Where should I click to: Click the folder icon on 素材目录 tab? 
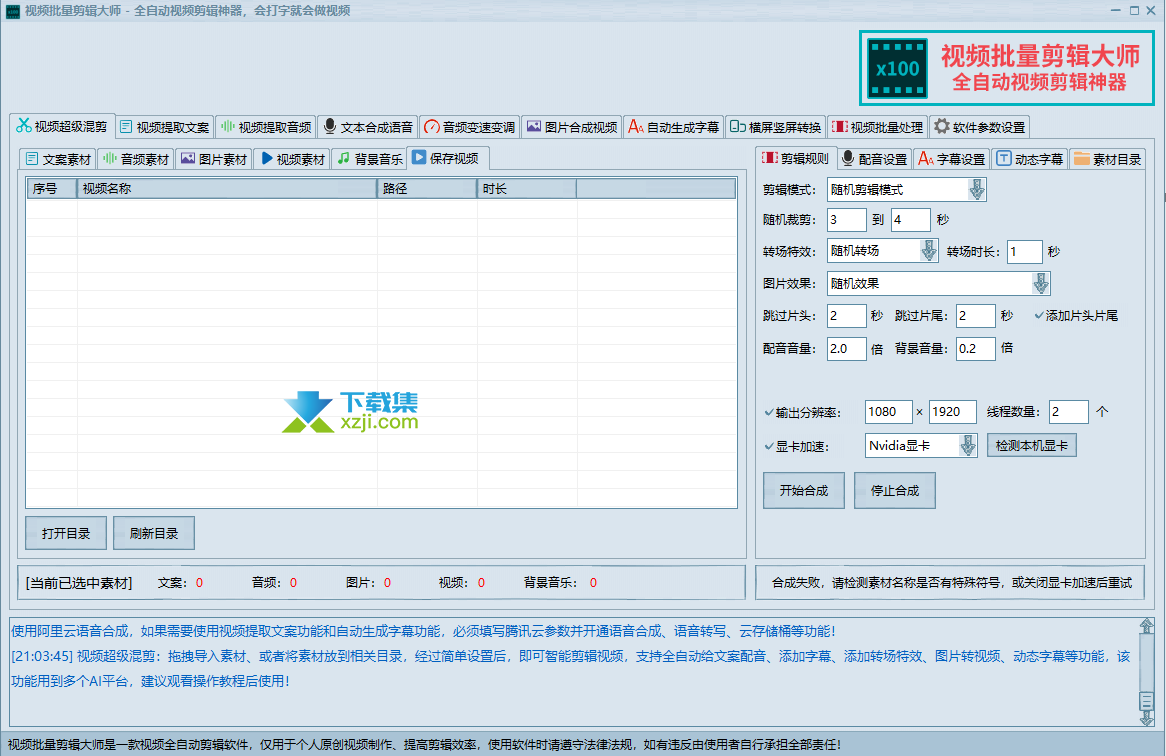click(x=1082, y=158)
